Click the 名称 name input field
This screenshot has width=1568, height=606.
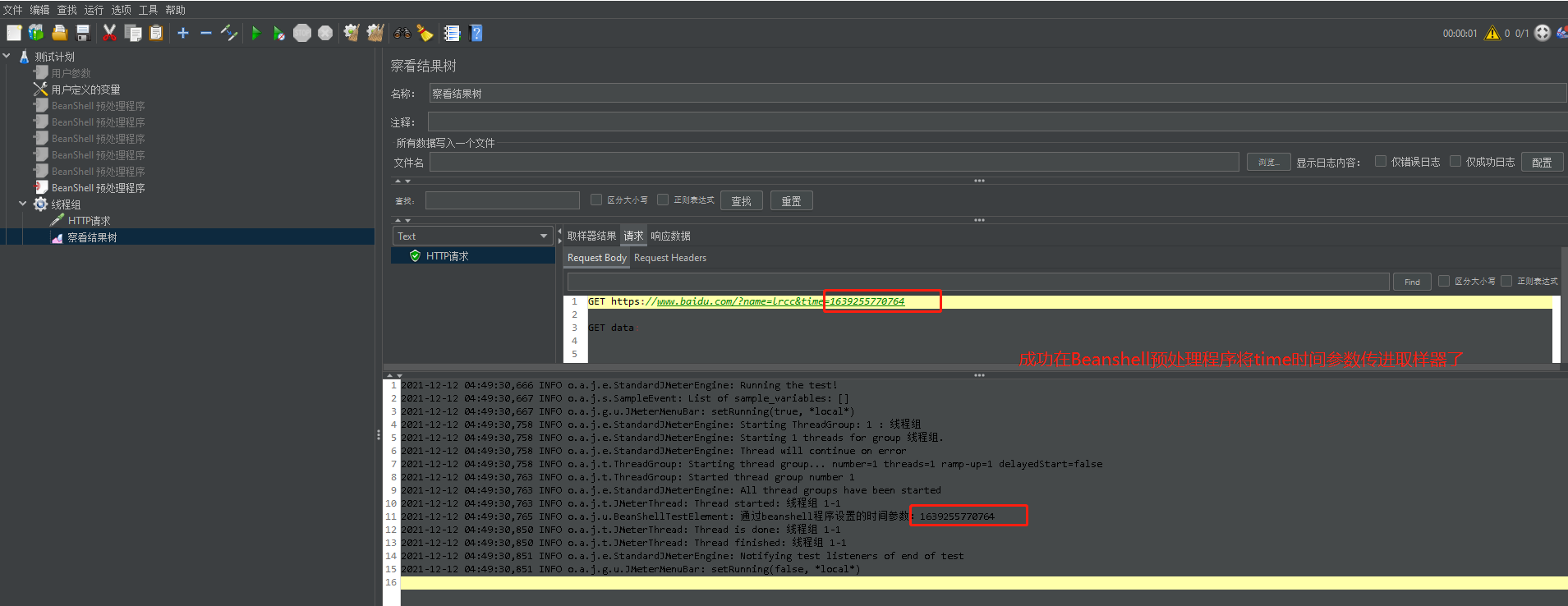[997, 94]
